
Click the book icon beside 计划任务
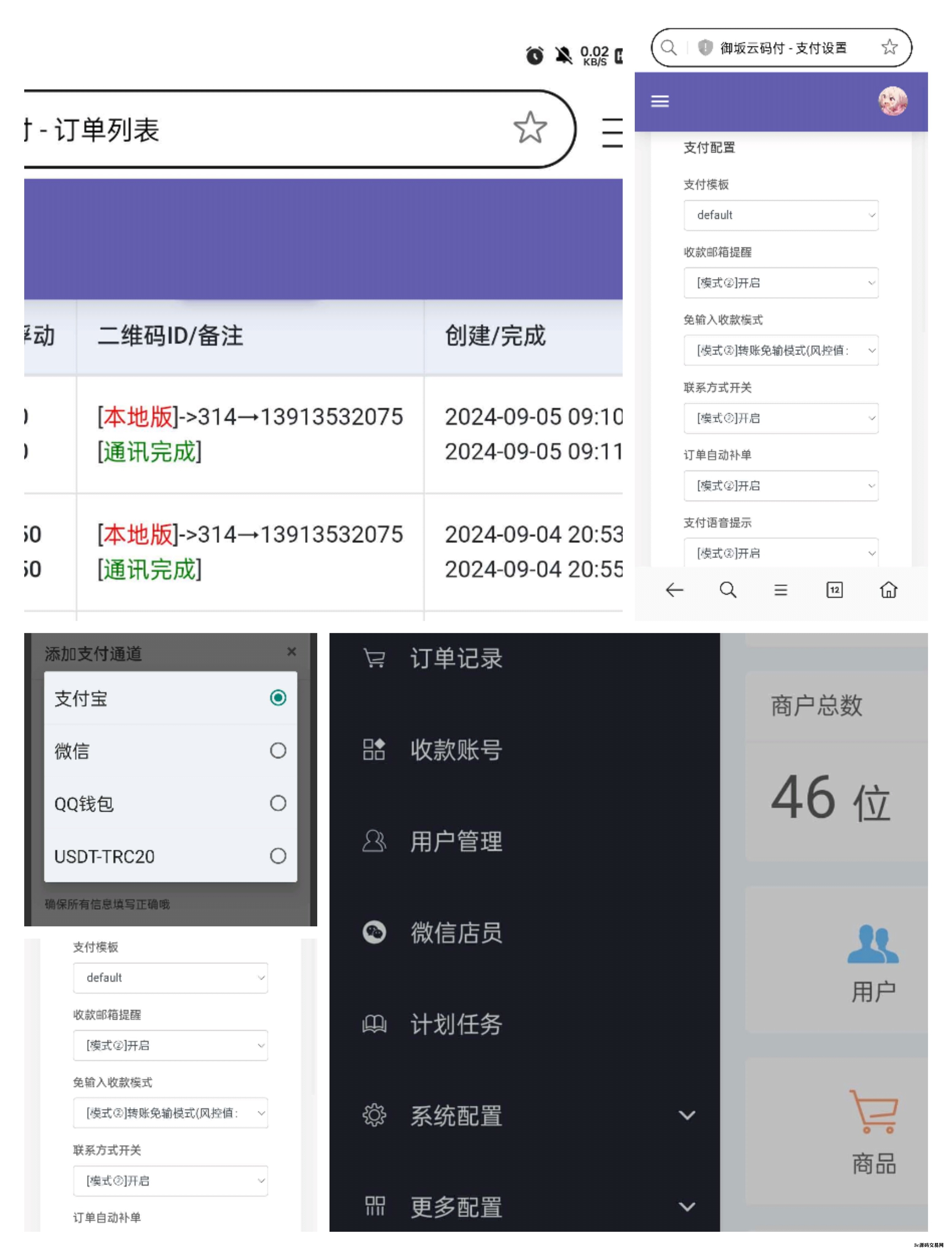[x=374, y=1024]
